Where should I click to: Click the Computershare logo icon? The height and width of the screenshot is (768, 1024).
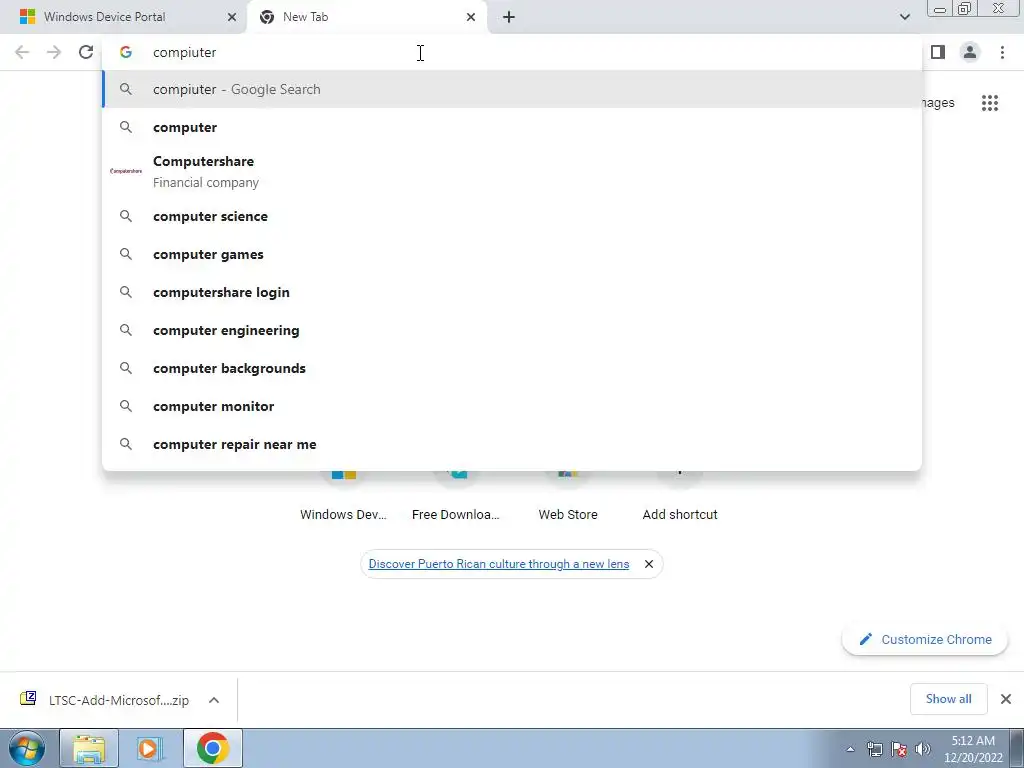126,171
